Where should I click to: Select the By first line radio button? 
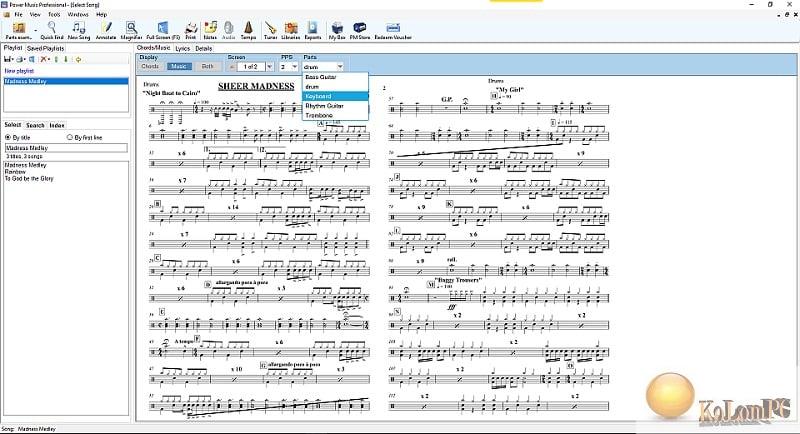click(x=70, y=137)
